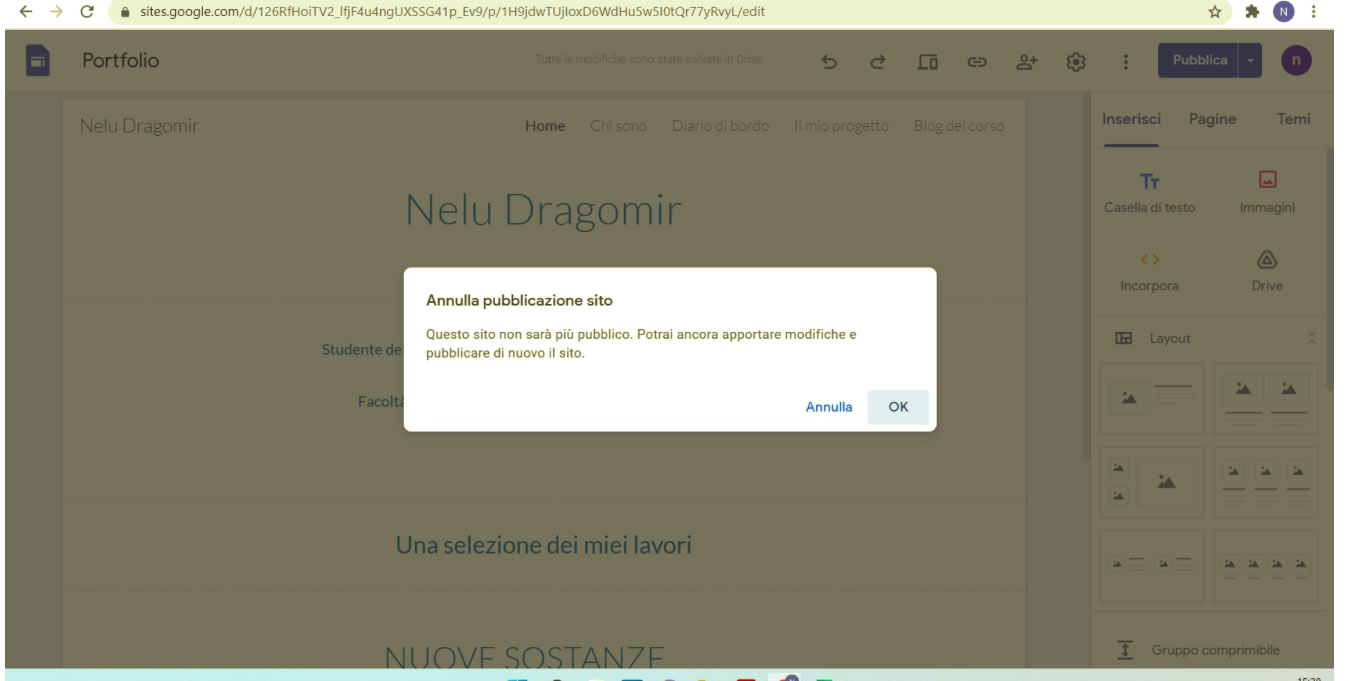Expand the Pubblica dropdown arrow
The image size is (1349, 681).
[x=1250, y=61]
